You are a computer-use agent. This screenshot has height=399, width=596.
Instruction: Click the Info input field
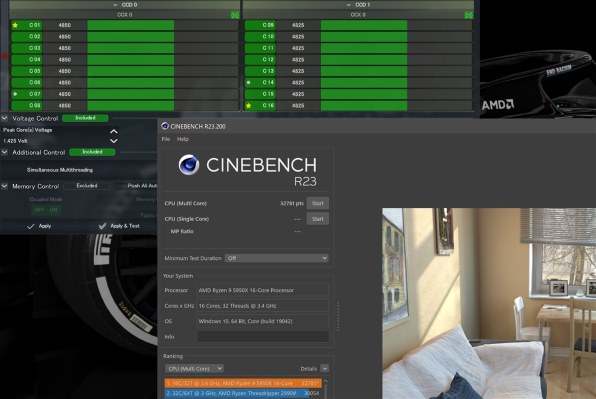tap(263, 337)
